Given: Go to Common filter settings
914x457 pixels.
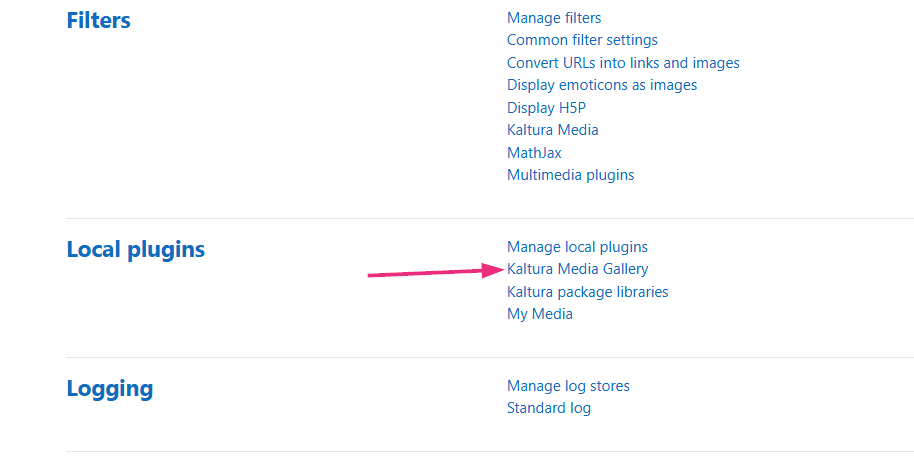Looking at the screenshot, I should coord(582,40).
